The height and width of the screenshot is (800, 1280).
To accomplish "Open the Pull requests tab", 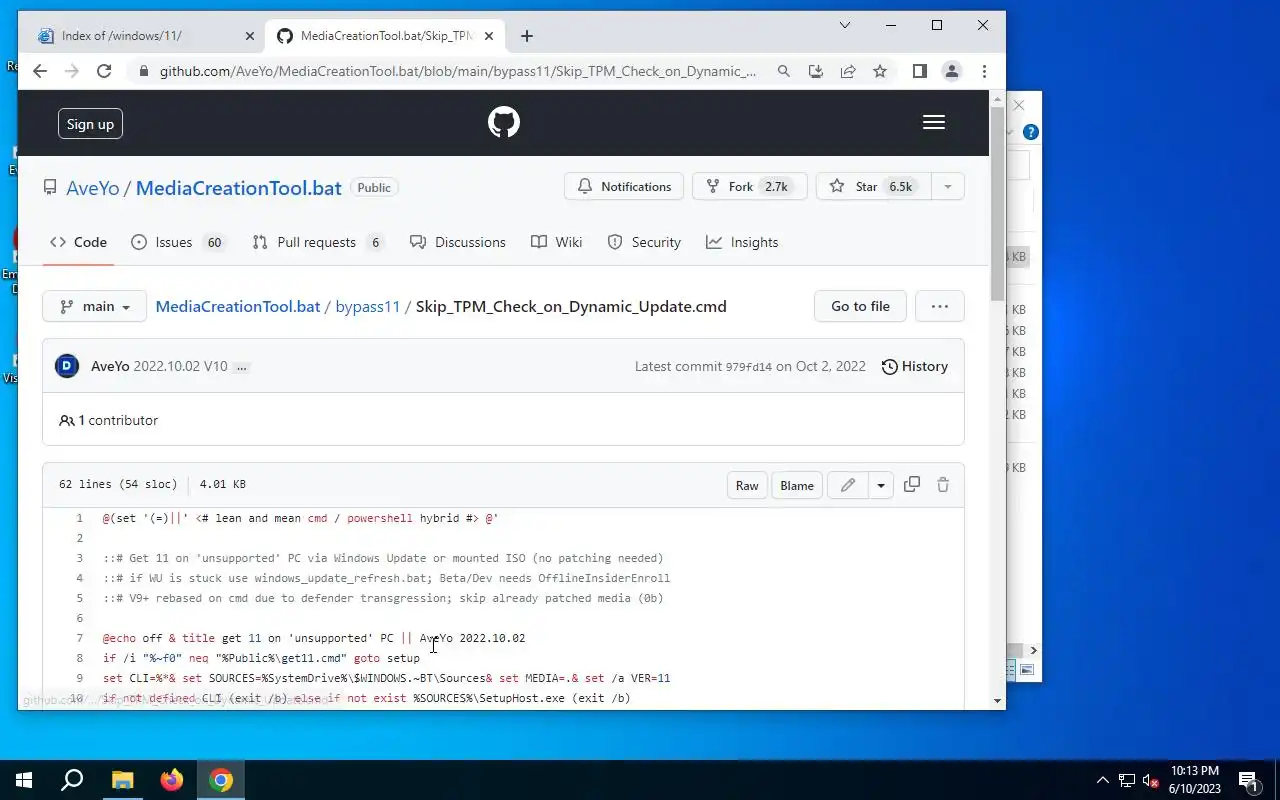I will [317, 242].
